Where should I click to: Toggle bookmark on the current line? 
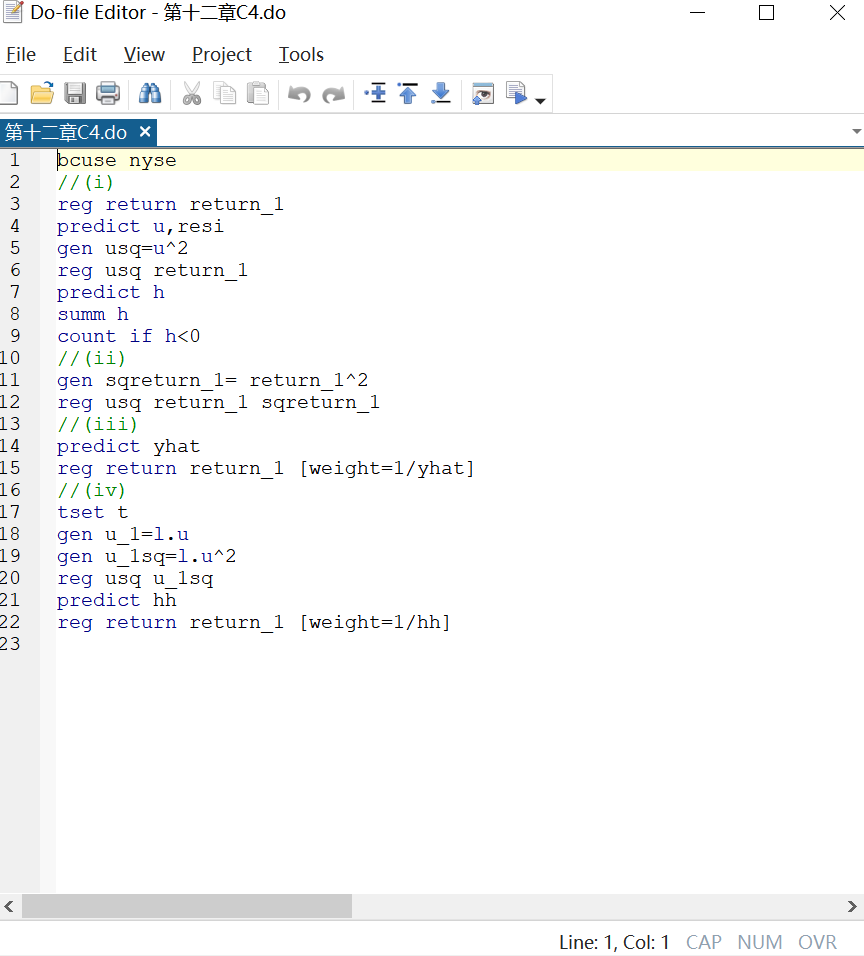click(x=376, y=94)
